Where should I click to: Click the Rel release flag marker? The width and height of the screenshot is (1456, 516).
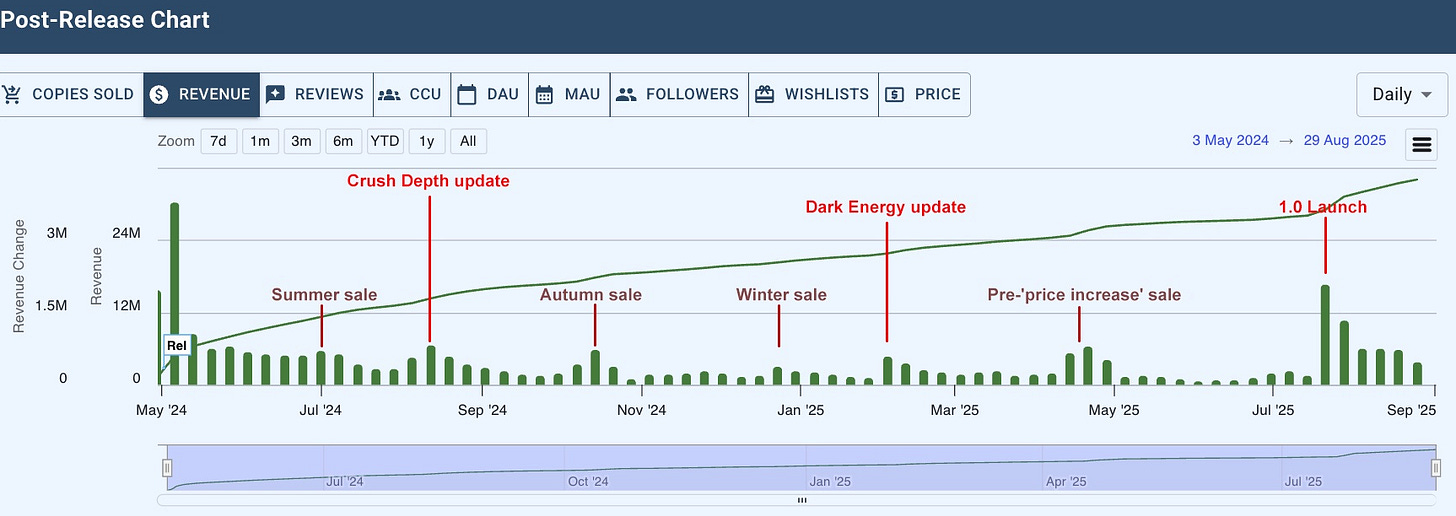pos(177,345)
